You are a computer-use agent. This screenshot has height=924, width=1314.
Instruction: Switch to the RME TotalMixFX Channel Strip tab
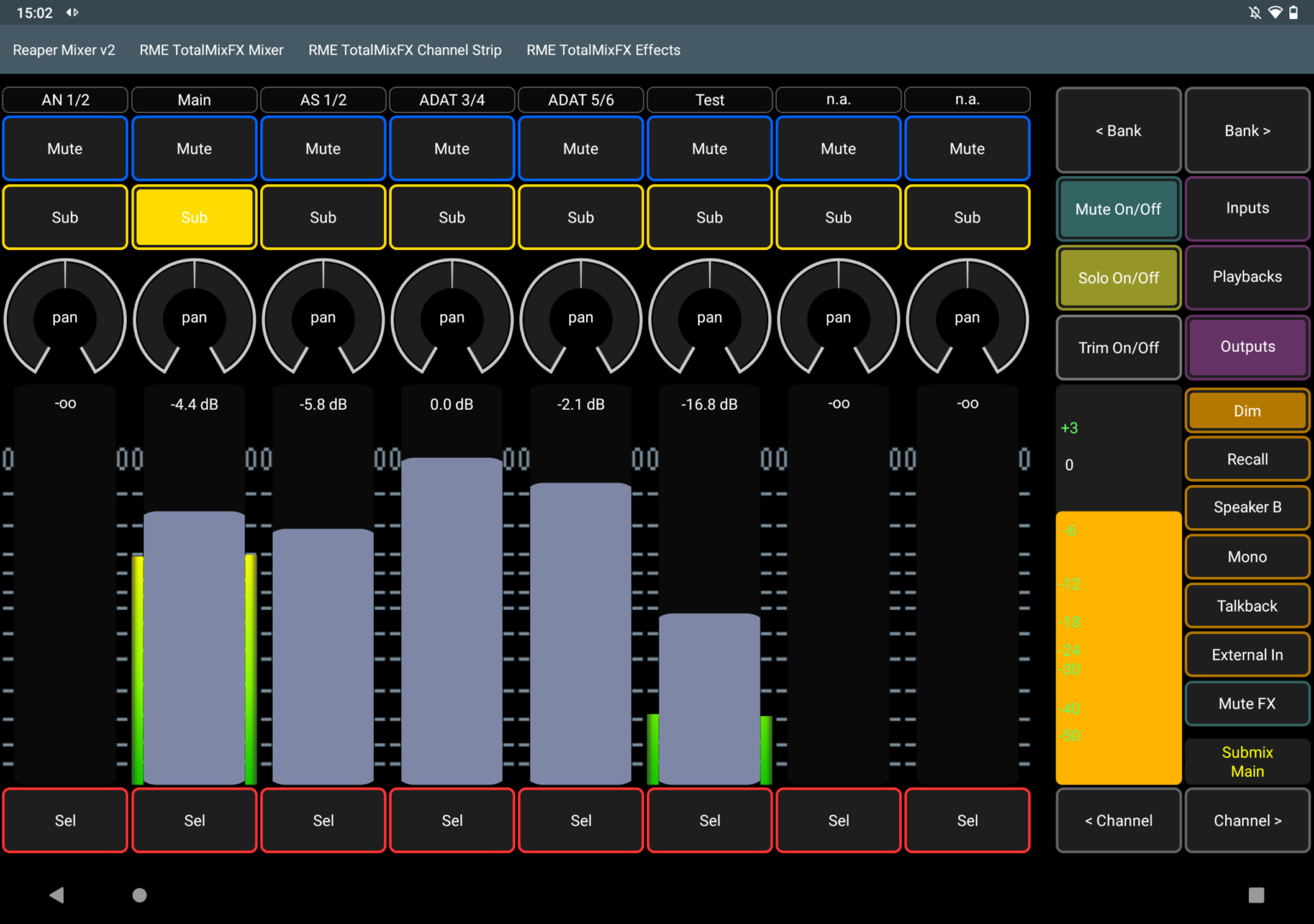pos(405,50)
